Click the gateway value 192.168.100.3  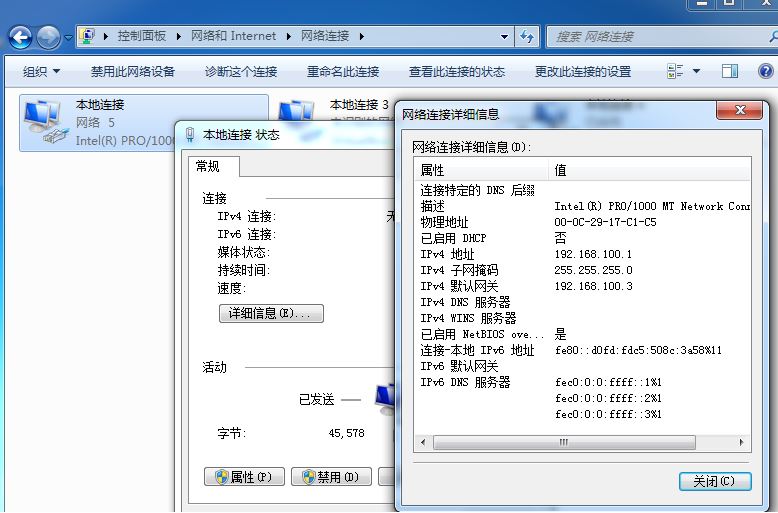coord(593,286)
